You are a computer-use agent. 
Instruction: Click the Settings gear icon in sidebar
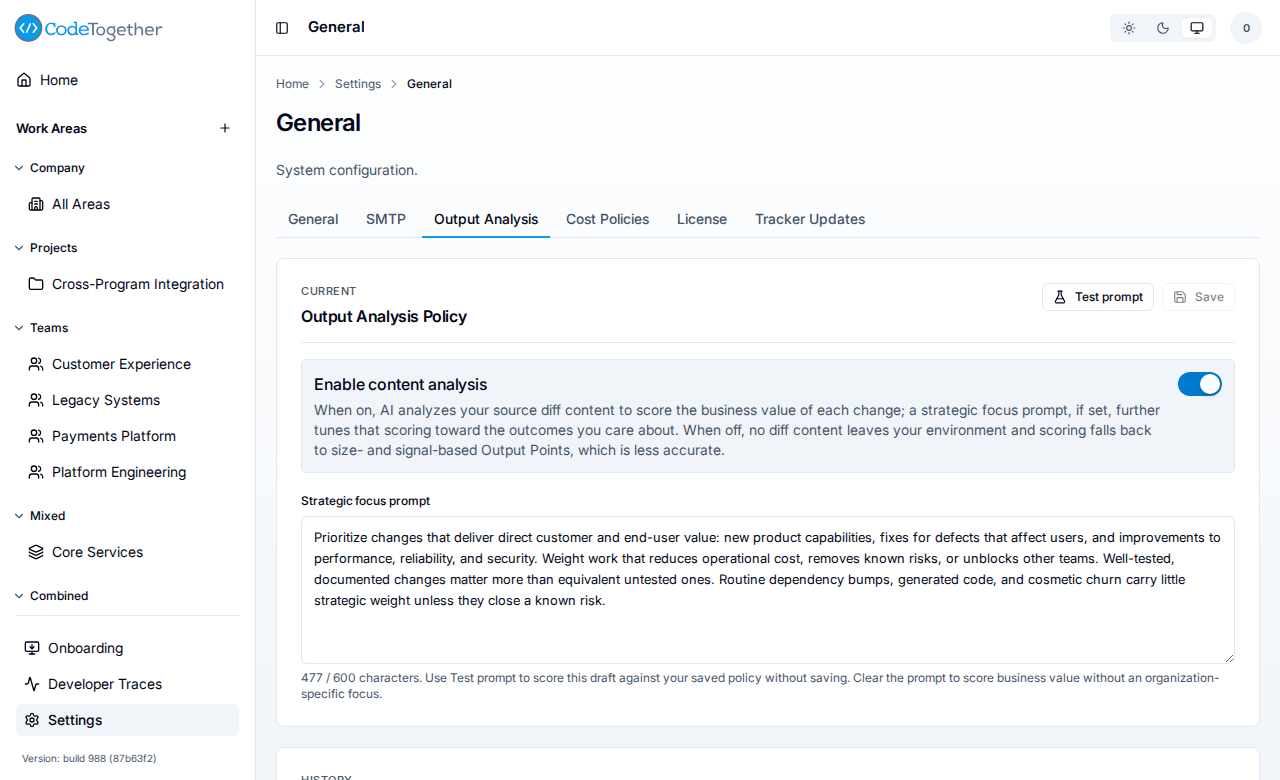pos(32,720)
